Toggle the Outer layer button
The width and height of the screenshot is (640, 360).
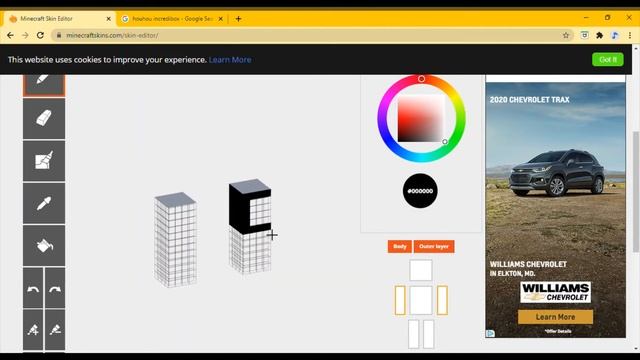pyautogui.click(x=434, y=247)
